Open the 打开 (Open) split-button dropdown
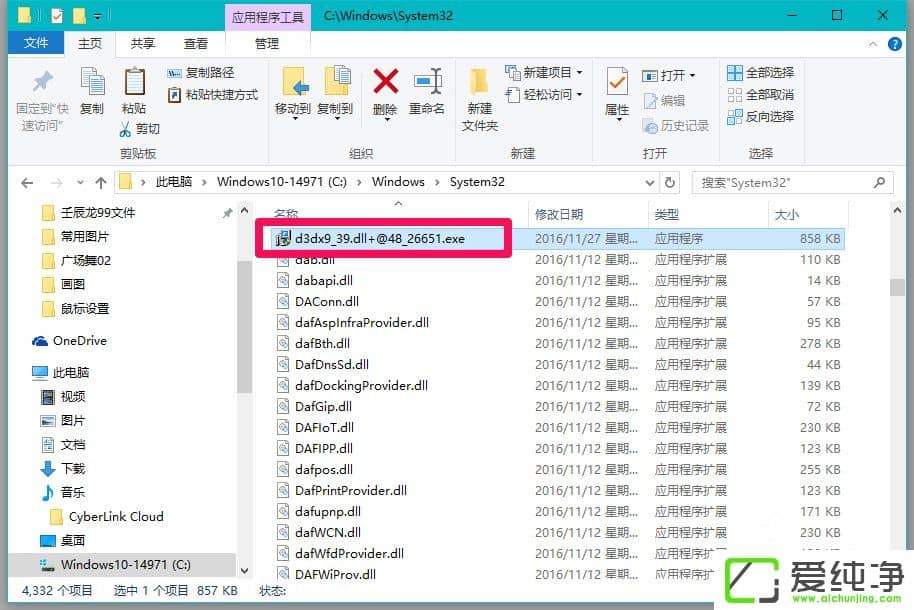Image resolution: width=914 pixels, height=610 pixels. [692, 76]
